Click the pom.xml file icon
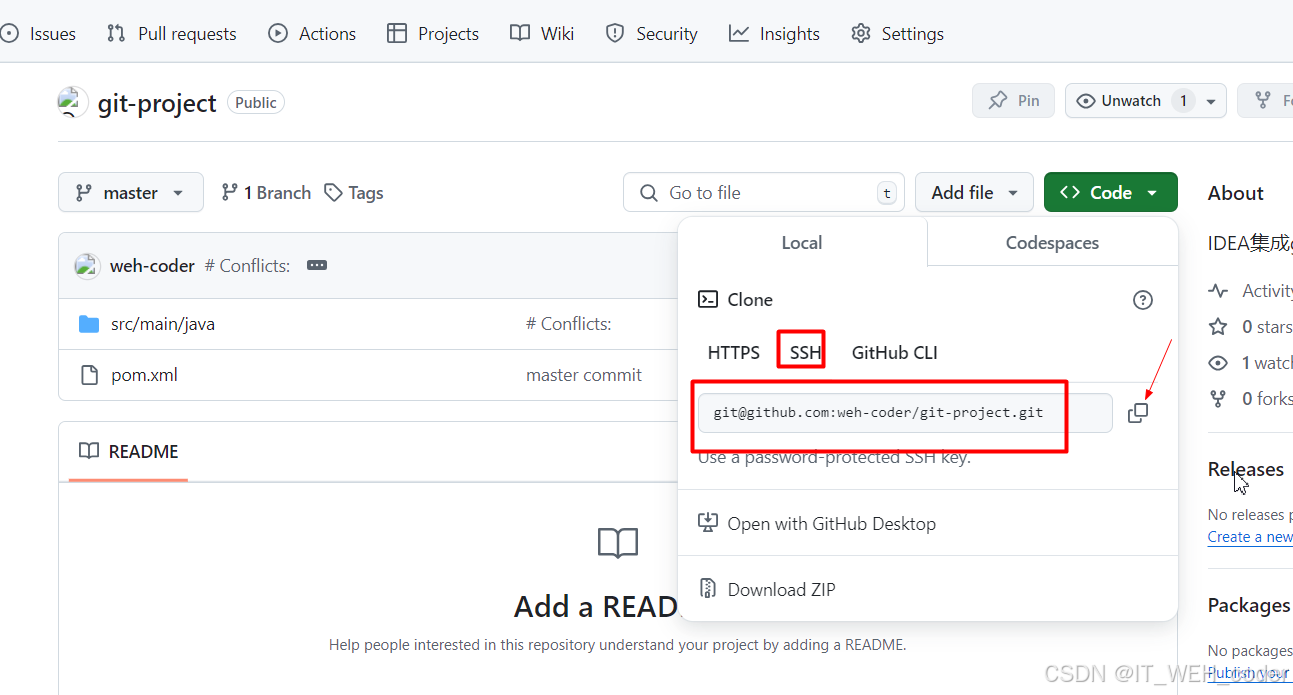This screenshot has width=1293, height=695. [x=89, y=375]
